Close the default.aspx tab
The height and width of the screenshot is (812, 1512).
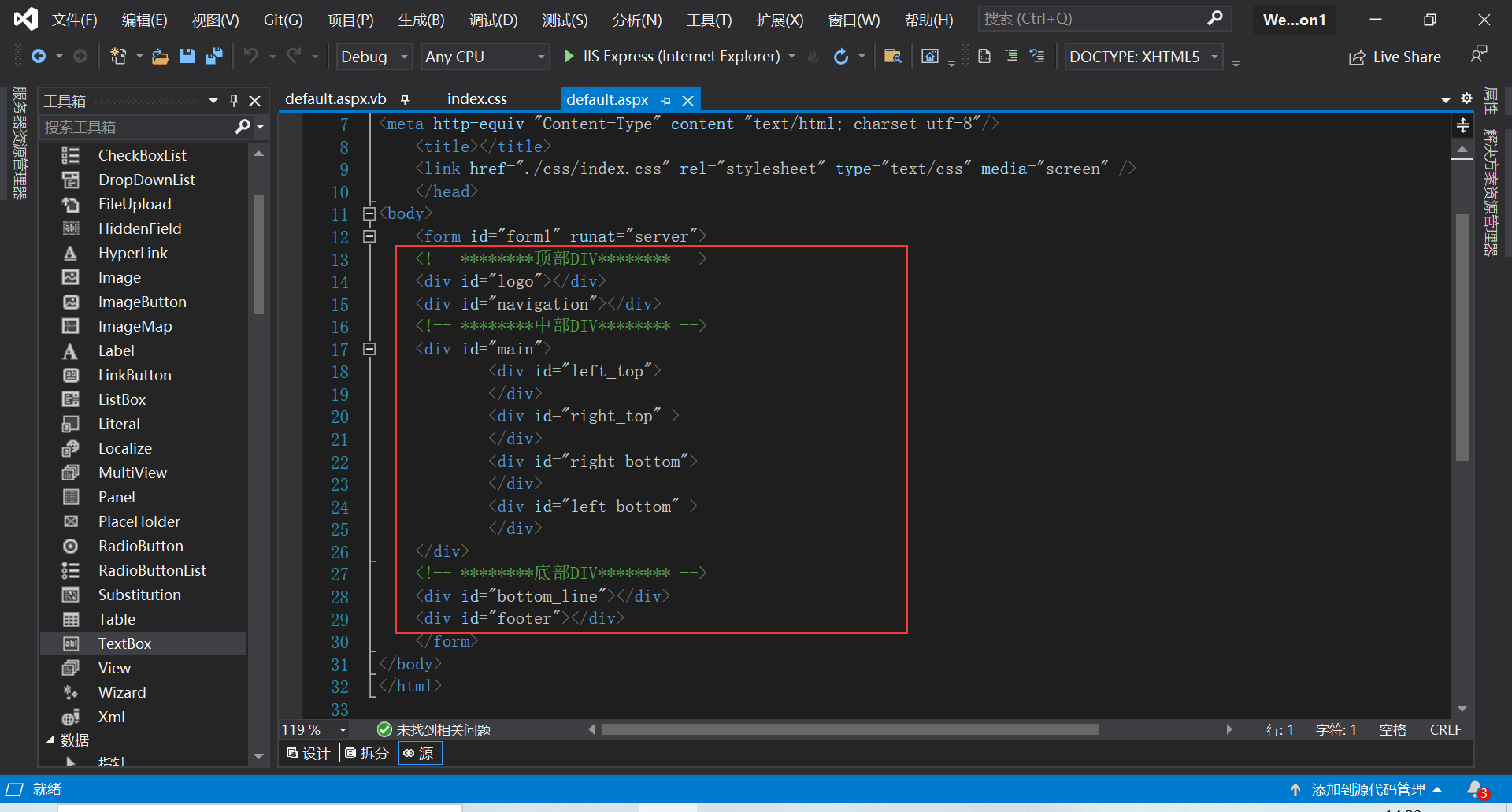[687, 100]
